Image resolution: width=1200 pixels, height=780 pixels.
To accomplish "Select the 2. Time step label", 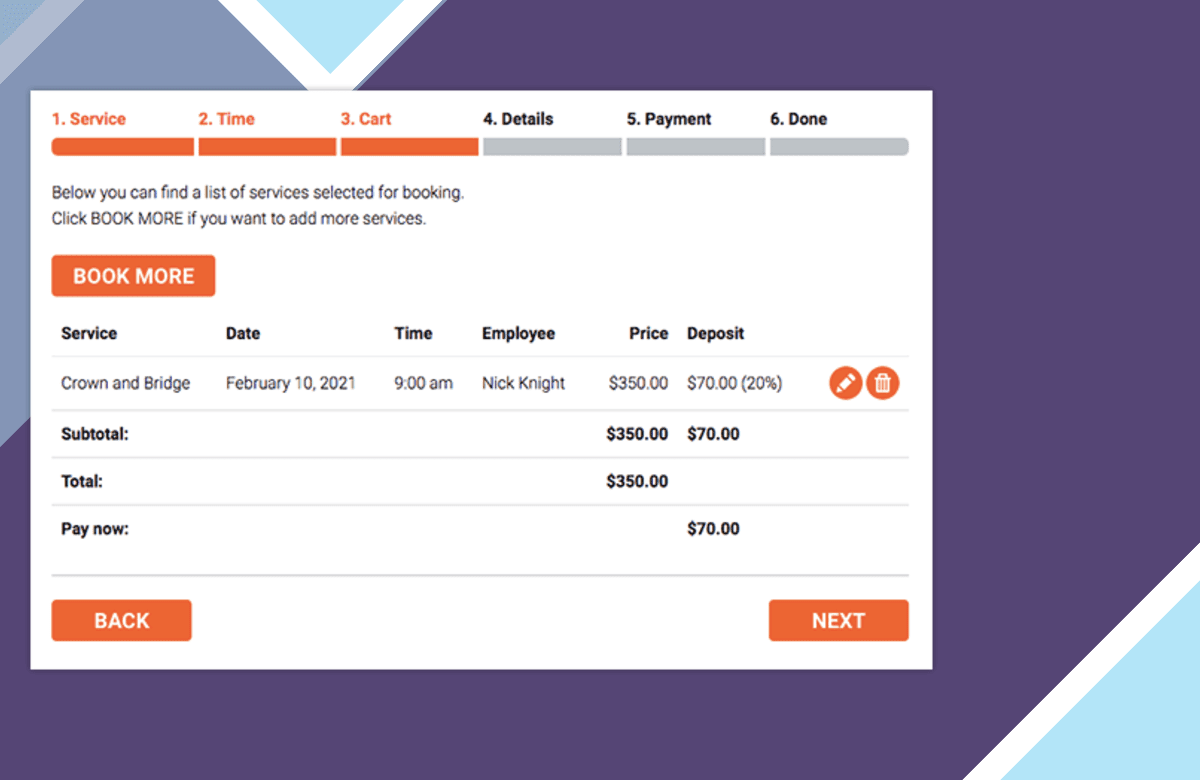I will (x=226, y=119).
